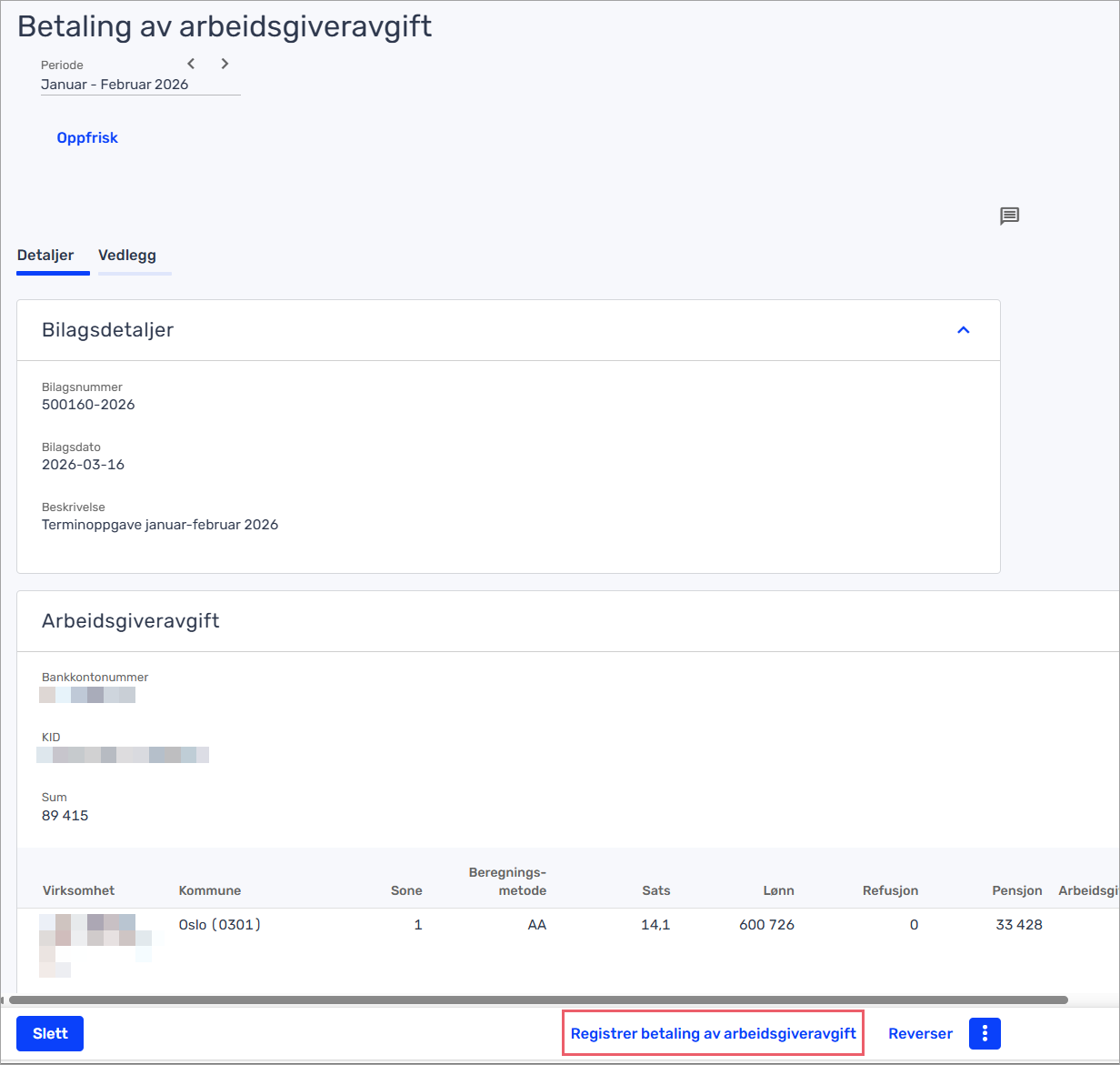
Task: Go to previous period with left chevron
Action: click(x=191, y=64)
